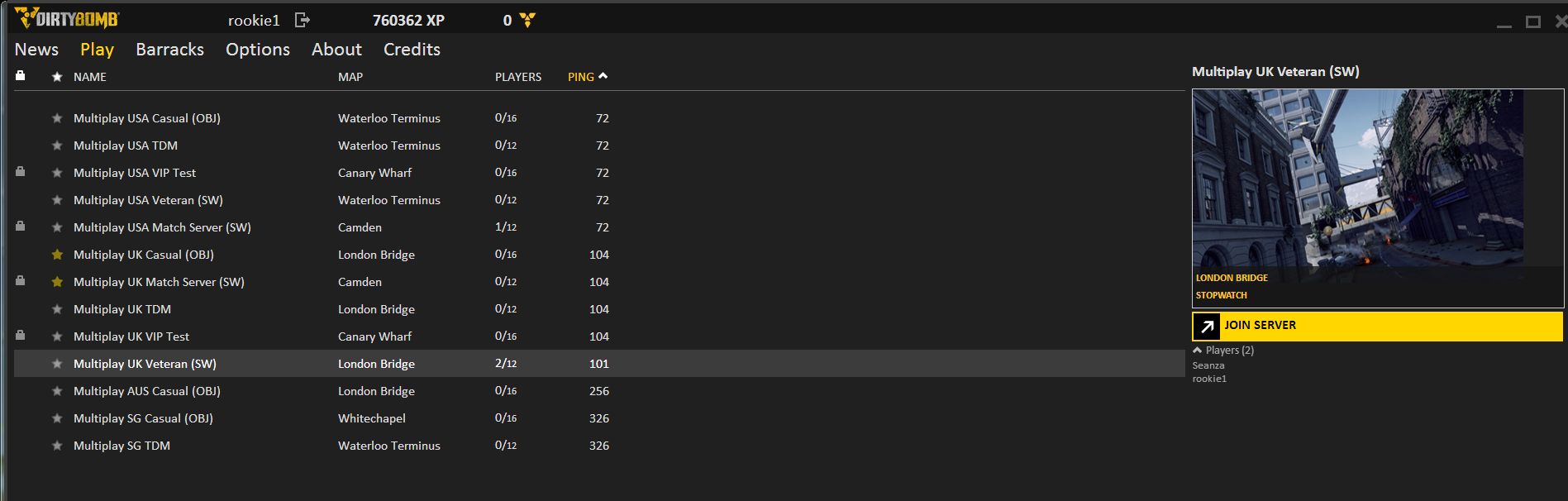Toggle favorite star for Multiplay SG TDM
1568x501 pixels.
(57, 446)
